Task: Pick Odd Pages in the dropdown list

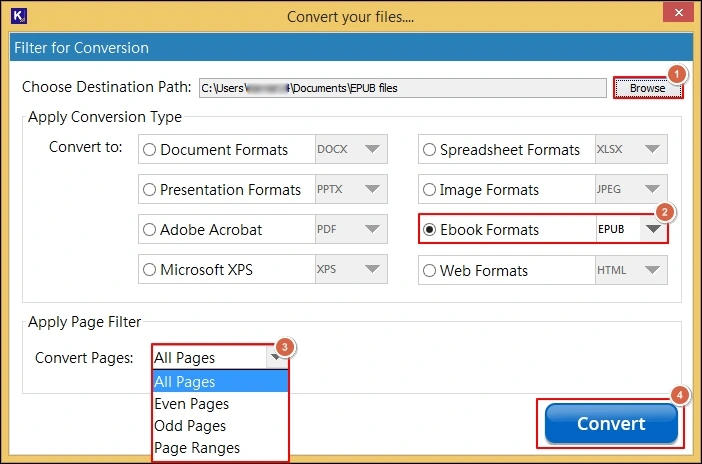Action: (190, 426)
